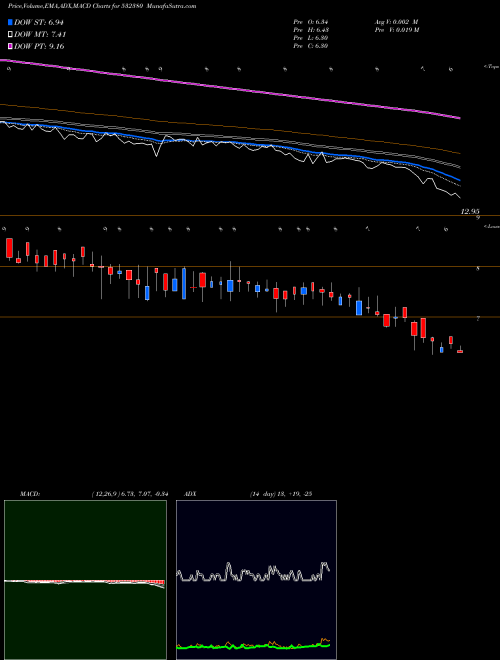Click the MACD values '(12,26,9) 6.73, 7.07, -0.34'

click(x=130, y=494)
